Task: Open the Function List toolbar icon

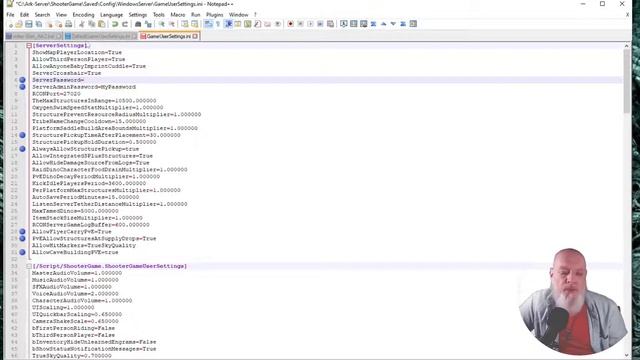Action: 257,24
